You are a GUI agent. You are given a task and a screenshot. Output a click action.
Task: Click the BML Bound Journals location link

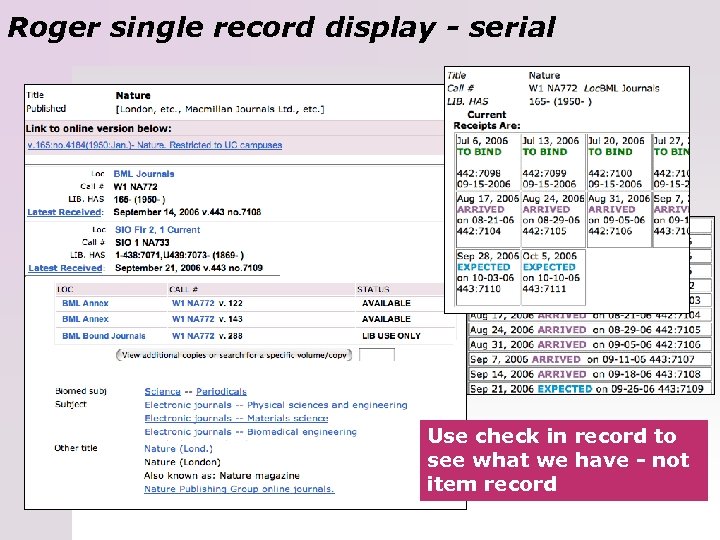tap(104, 336)
